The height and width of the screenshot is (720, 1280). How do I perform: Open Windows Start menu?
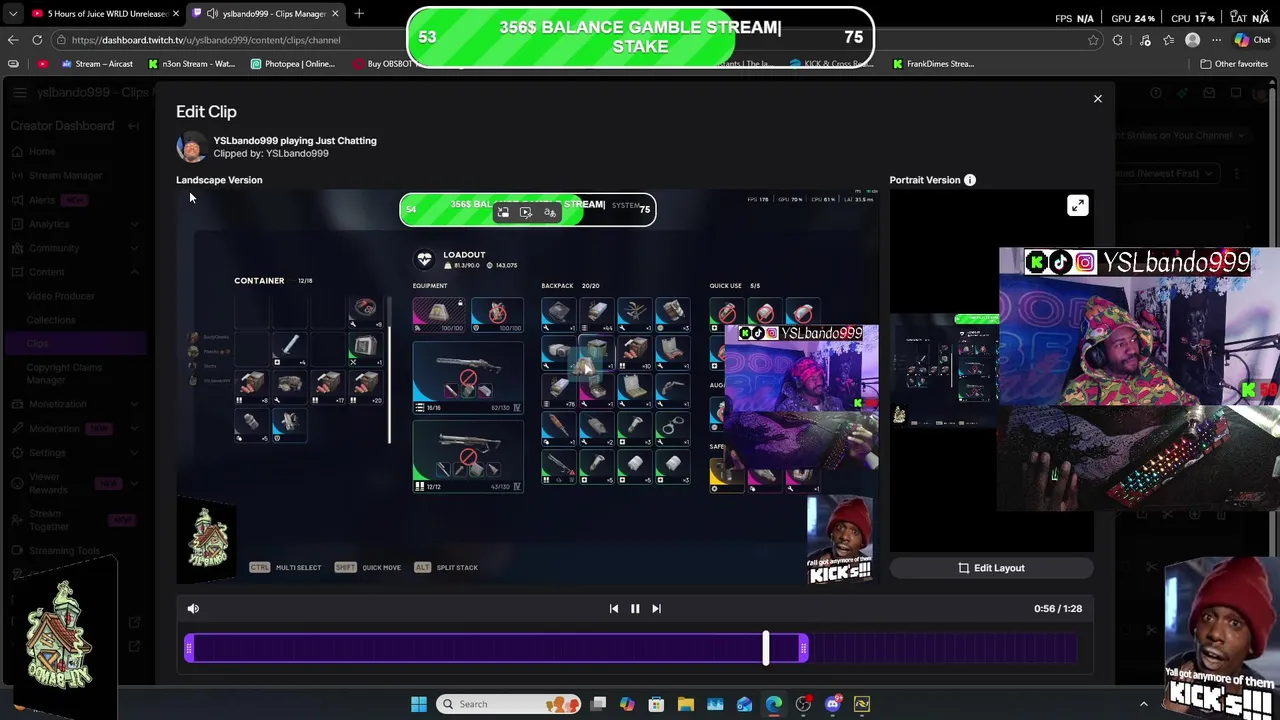[x=419, y=704]
